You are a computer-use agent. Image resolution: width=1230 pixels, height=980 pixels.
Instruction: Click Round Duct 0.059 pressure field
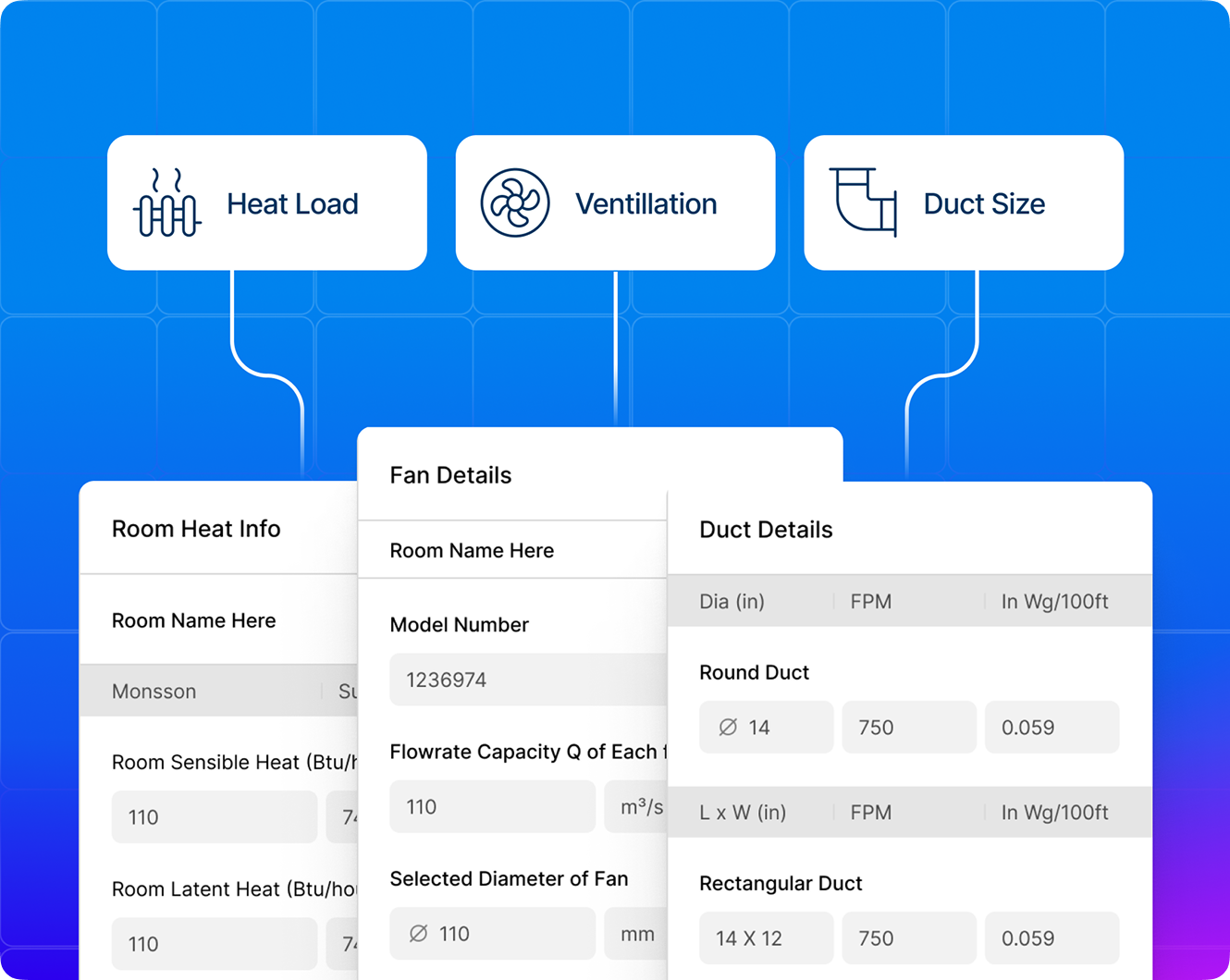click(x=1052, y=727)
